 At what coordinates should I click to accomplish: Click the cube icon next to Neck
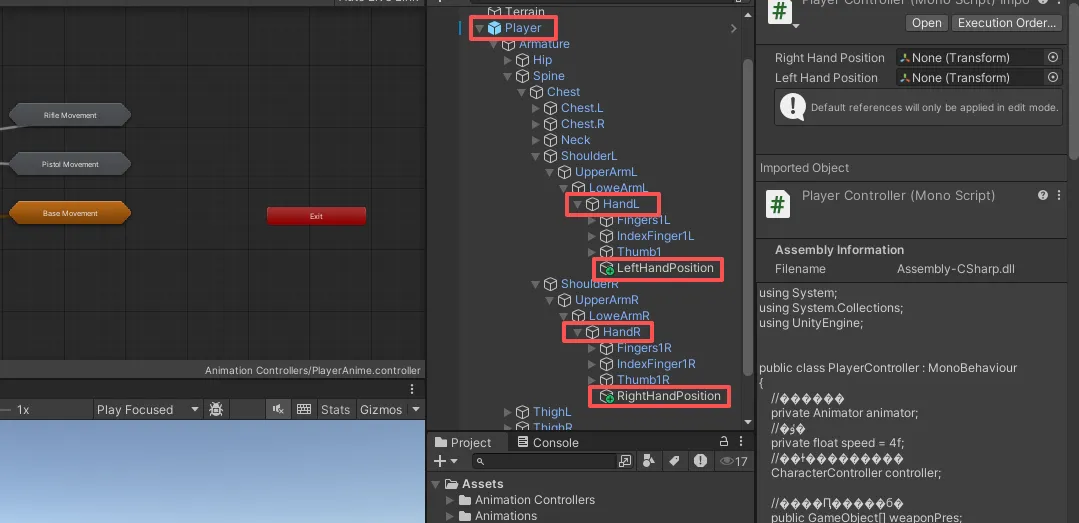[550, 140]
